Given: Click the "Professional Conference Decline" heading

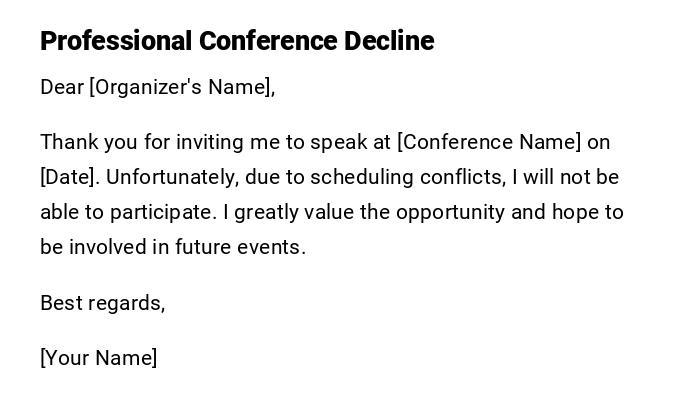Looking at the screenshot, I should 237,41.
